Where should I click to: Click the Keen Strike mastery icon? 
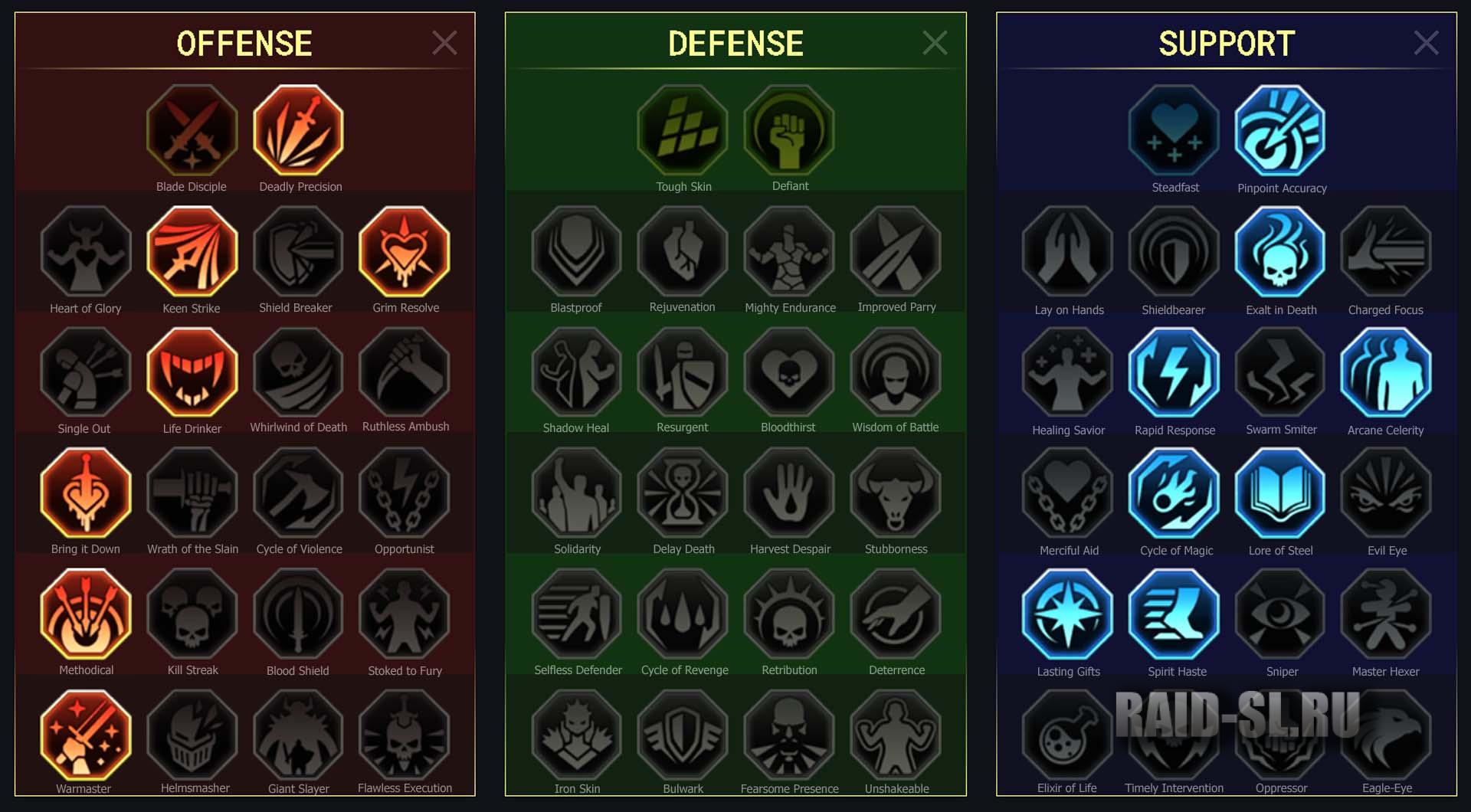coord(192,251)
